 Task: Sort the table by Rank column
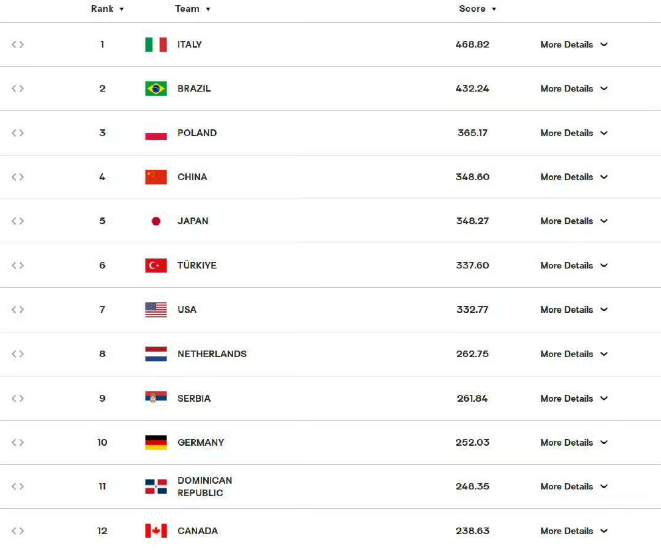(107, 9)
